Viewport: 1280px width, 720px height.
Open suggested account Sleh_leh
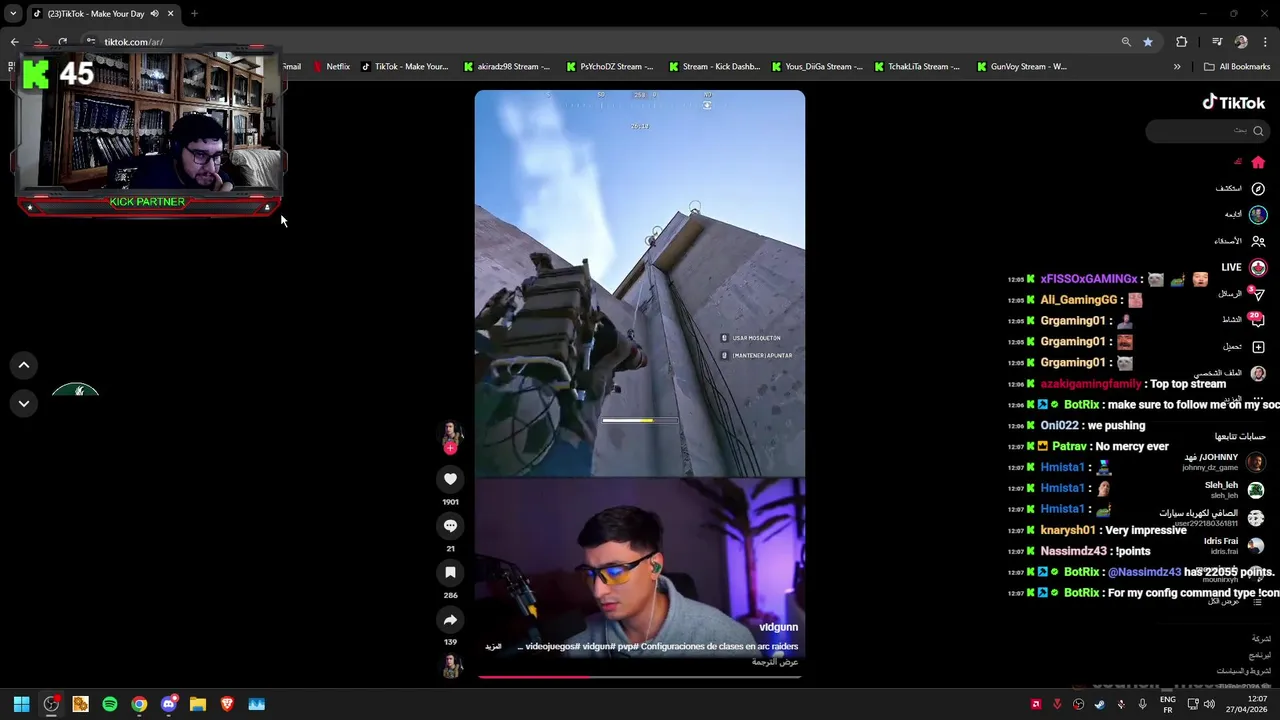point(1234,490)
